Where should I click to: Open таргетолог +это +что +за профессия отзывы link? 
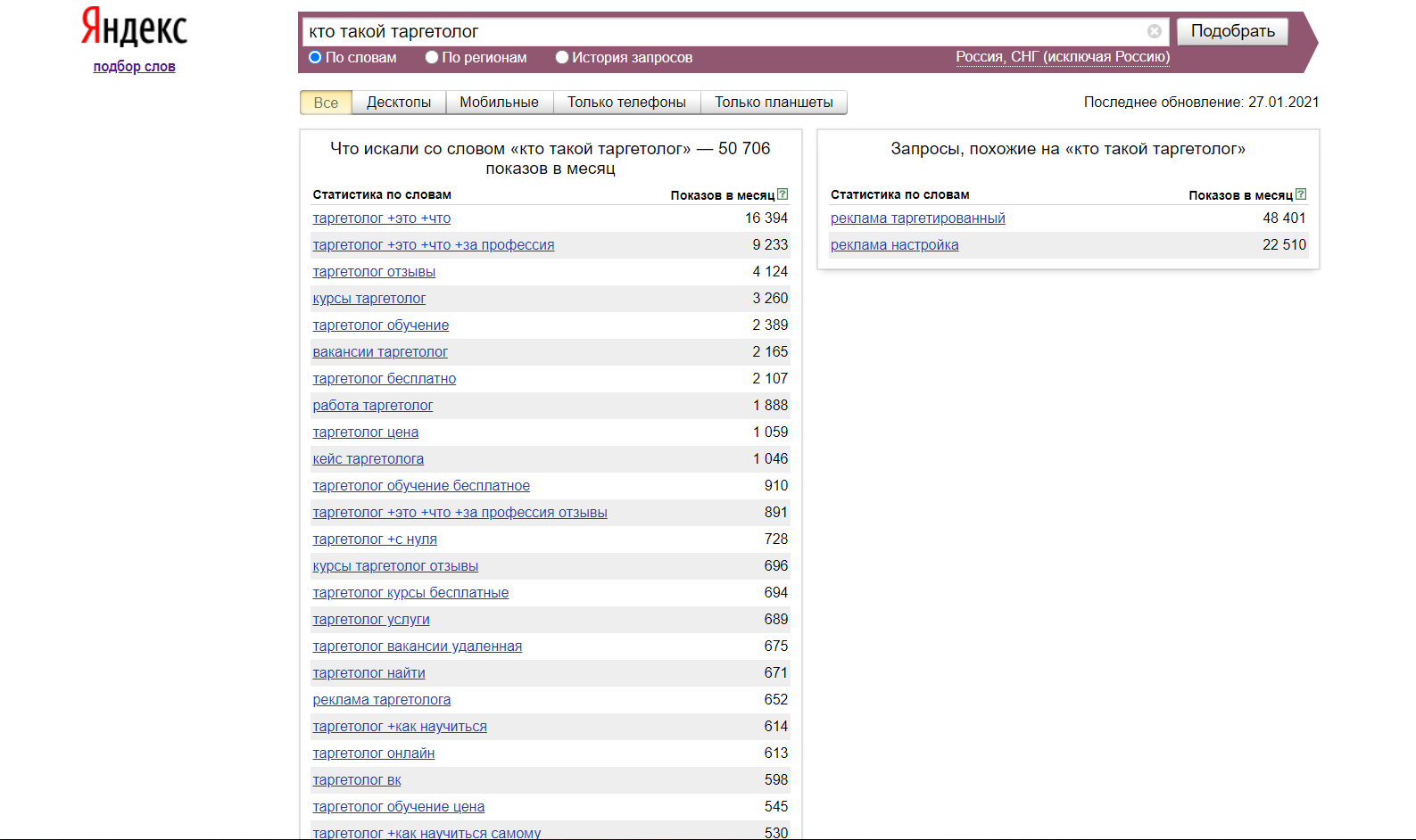[460, 513]
